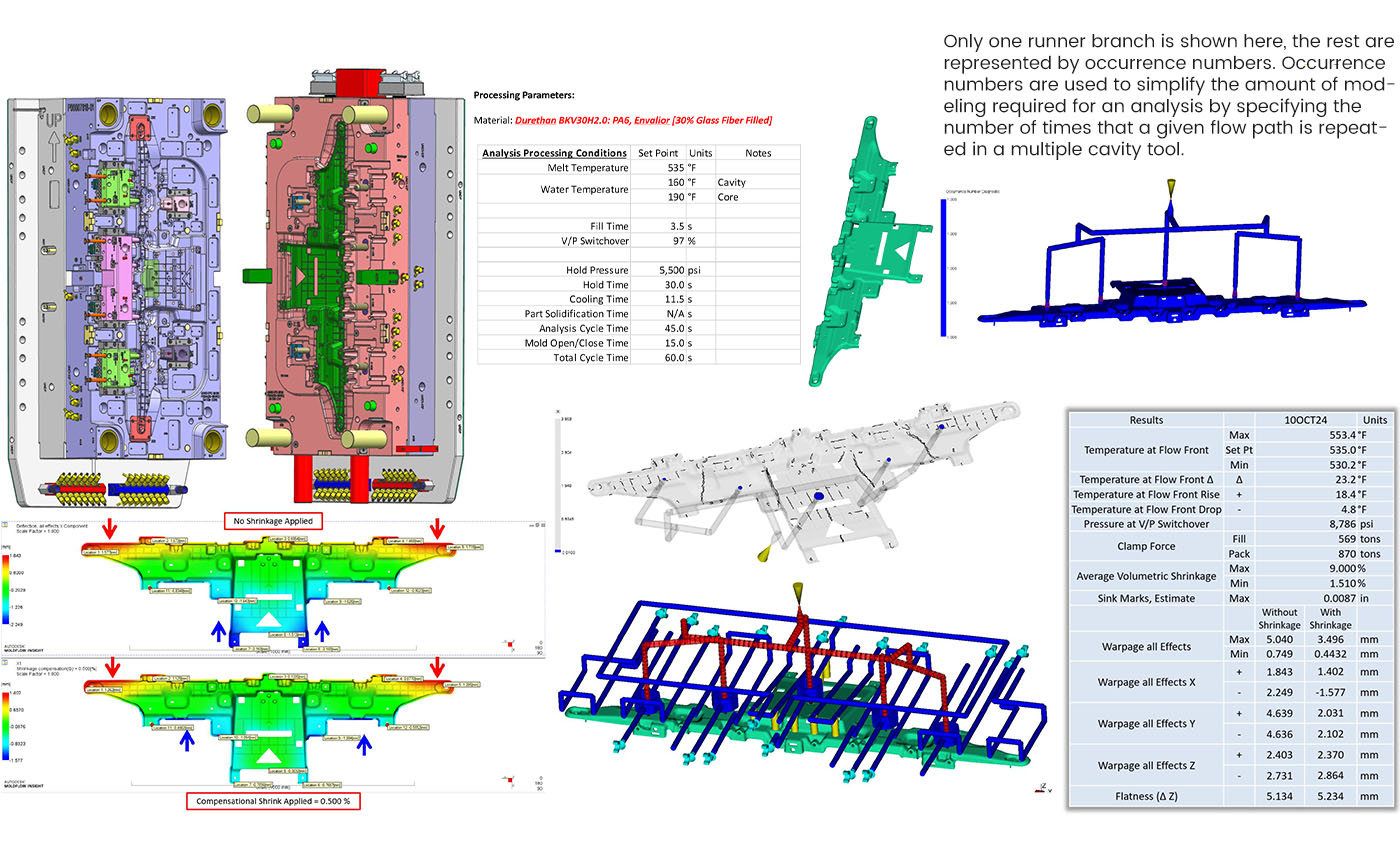Viewport: 1400px width, 850px height.
Task: Click the Melt Temperature 535 value cell
Action: pyautogui.click(x=658, y=168)
